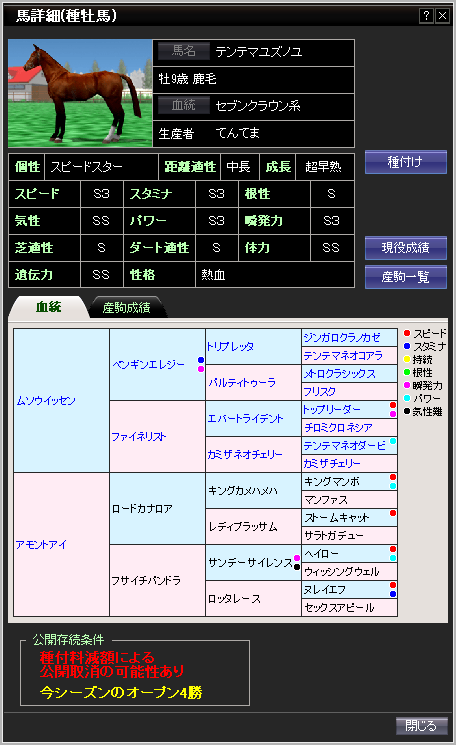Open 現役成績 racing record
This screenshot has width=456, height=745.
406,248
